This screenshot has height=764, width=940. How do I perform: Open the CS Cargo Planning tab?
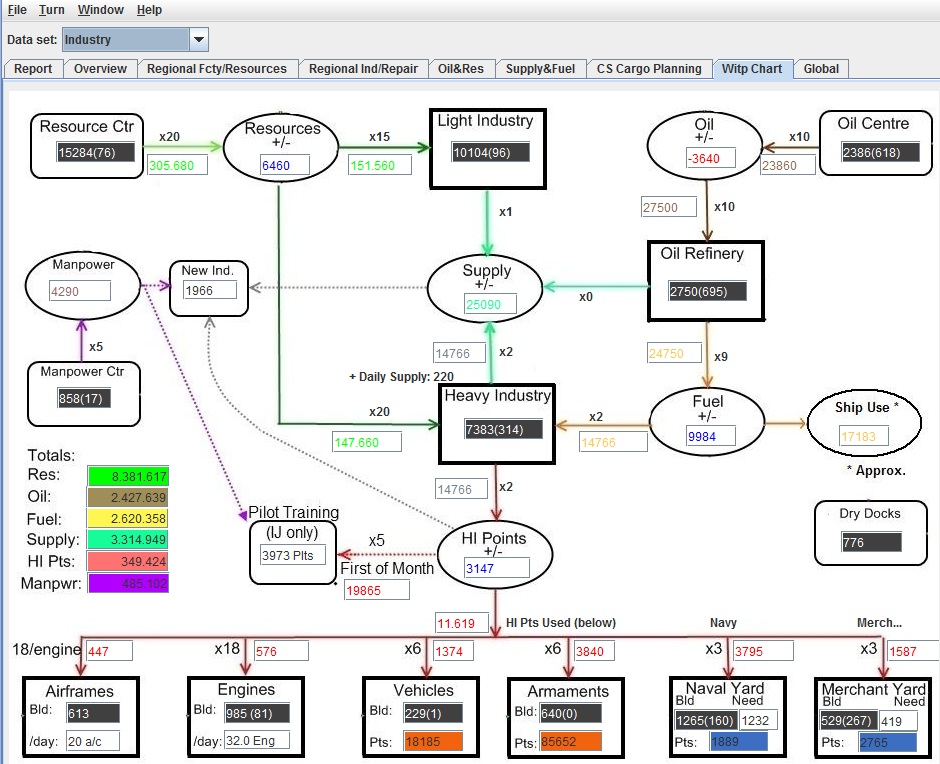[649, 69]
